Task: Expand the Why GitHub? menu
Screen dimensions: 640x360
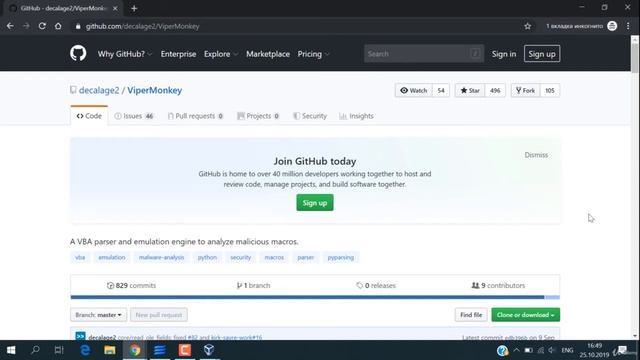Action: [x=124, y=54]
